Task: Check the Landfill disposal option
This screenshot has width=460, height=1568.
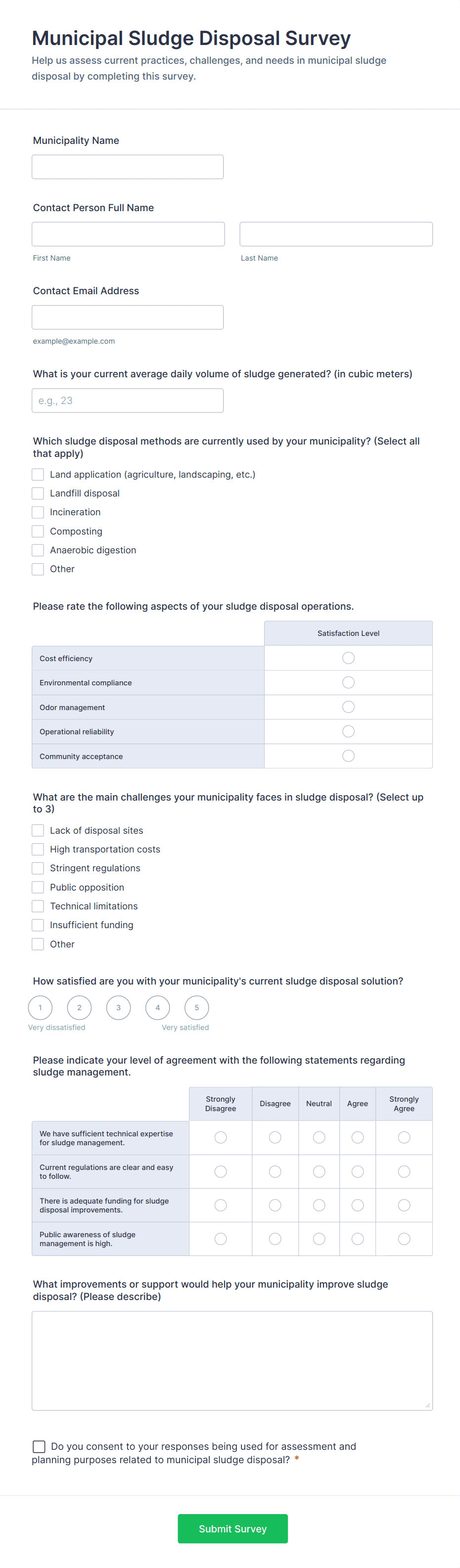Action: pyautogui.click(x=38, y=493)
